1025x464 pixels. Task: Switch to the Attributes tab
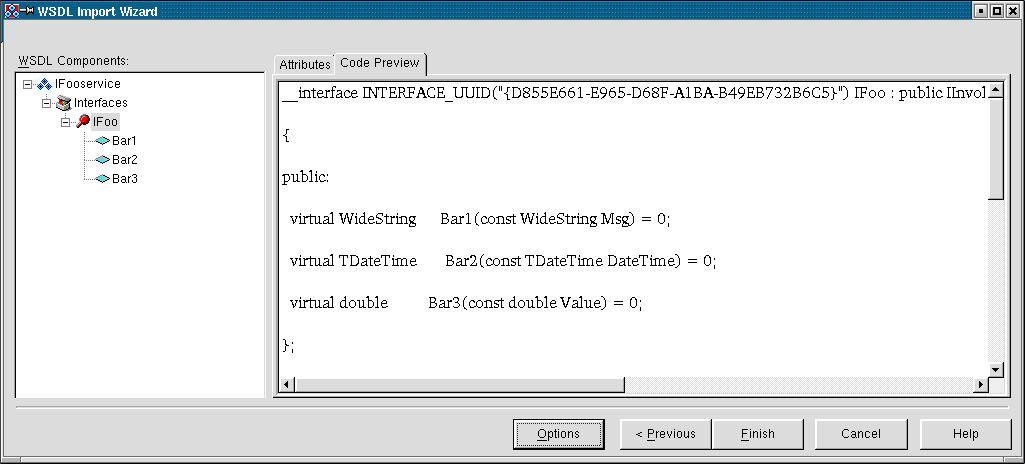304,64
